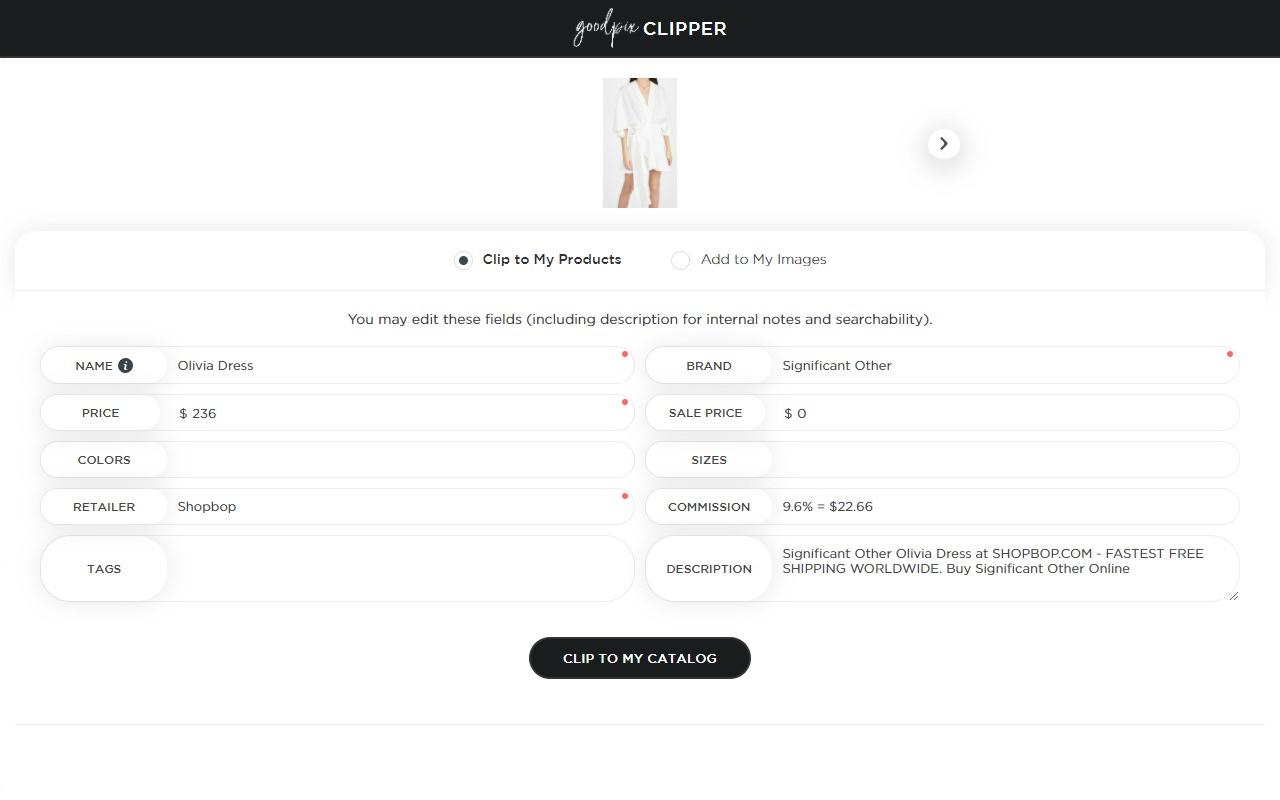Click the goodpix Clipper logo

pos(649,29)
